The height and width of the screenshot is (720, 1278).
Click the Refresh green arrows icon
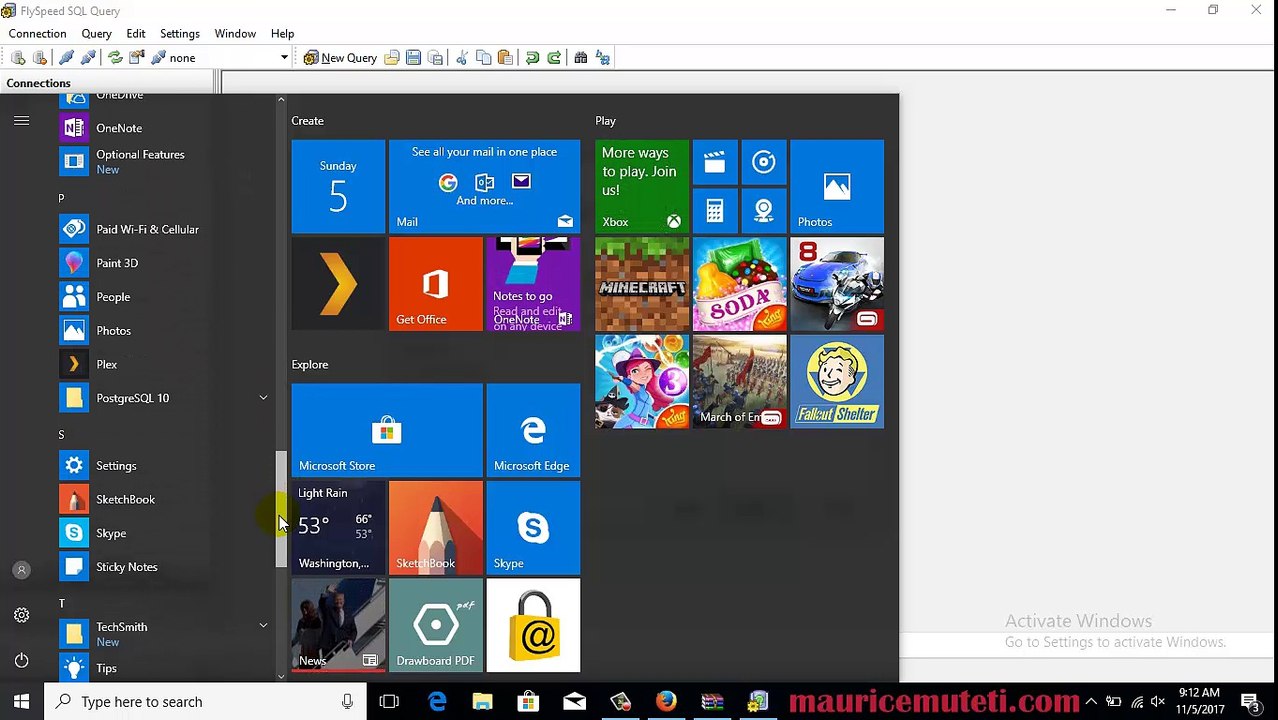(115, 58)
